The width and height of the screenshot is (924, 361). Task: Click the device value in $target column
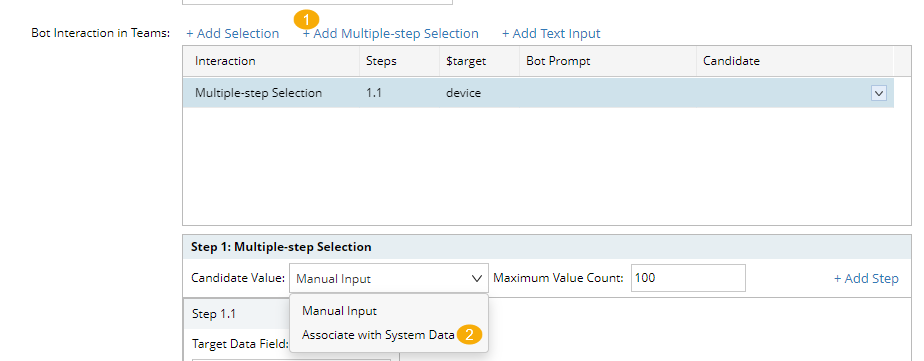click(x=463, y=93)
